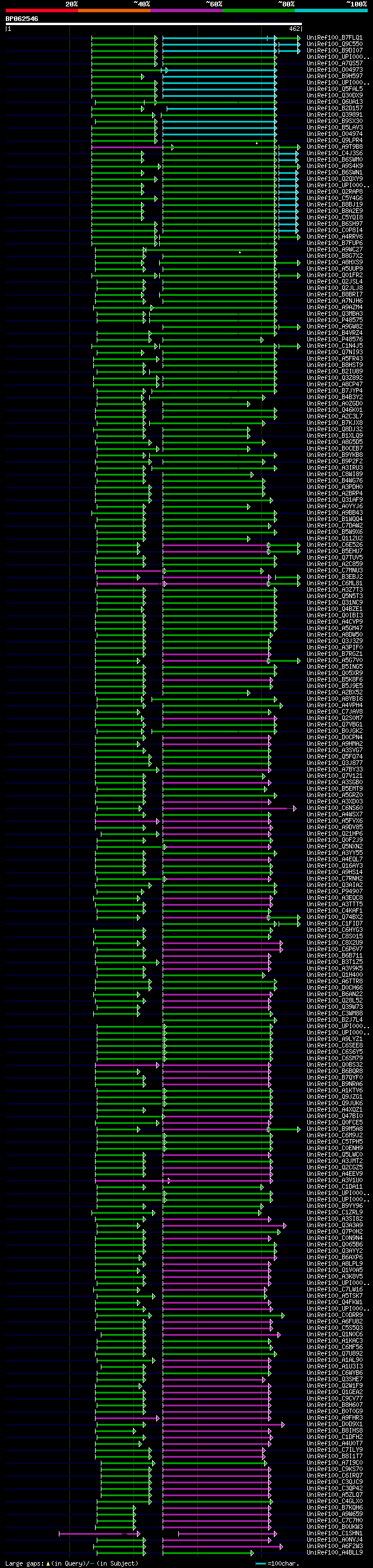Select hit UniRef100_C4J3S6
The image size is (373, 1568).
[x=335, y=153]
